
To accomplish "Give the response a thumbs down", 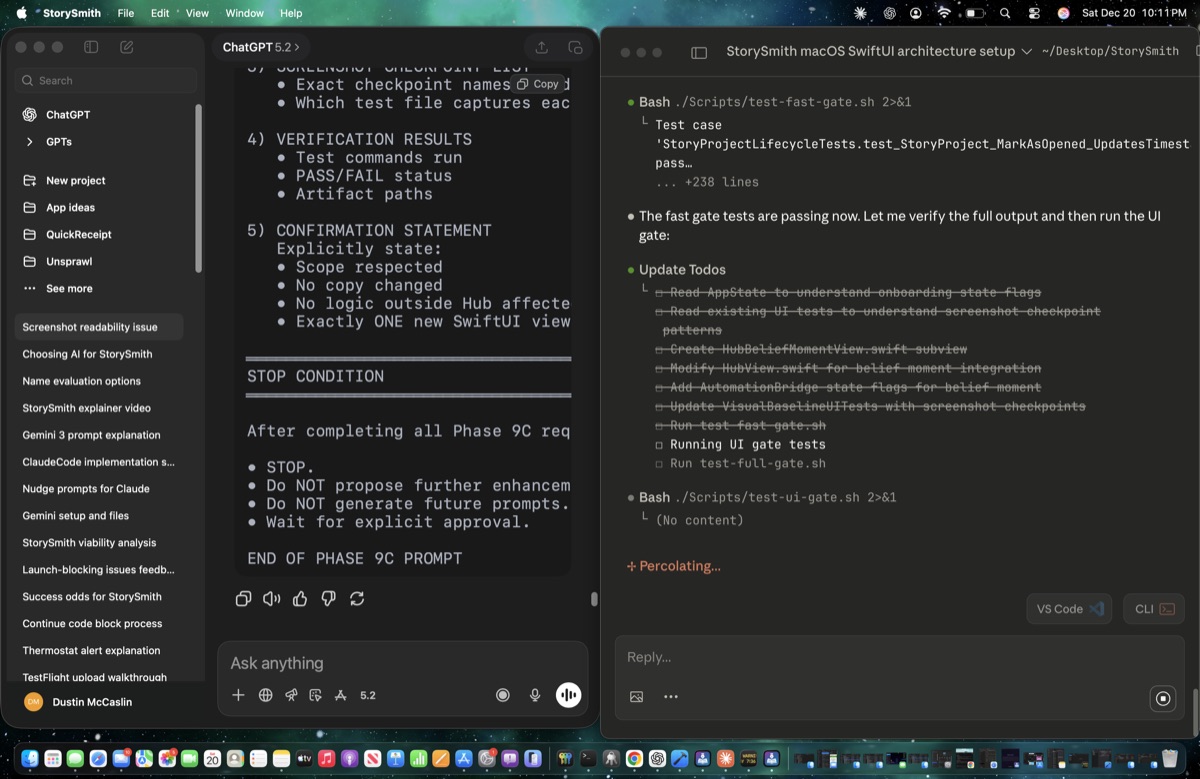I will point(328,598).
